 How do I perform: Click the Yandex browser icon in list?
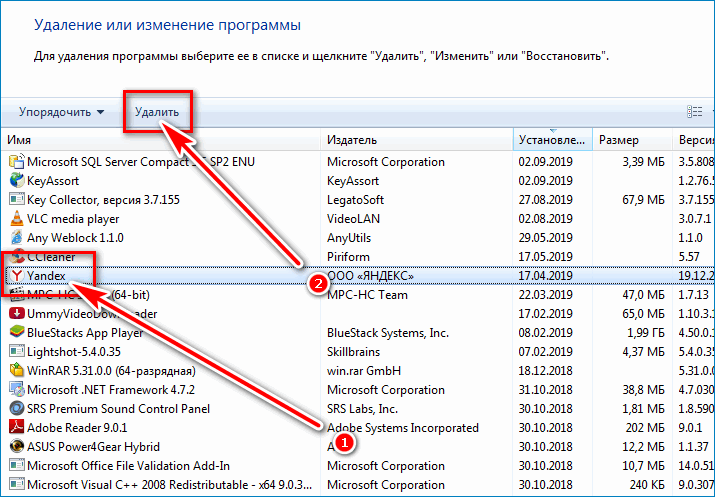pyautogui.click(x=16, y=275)
